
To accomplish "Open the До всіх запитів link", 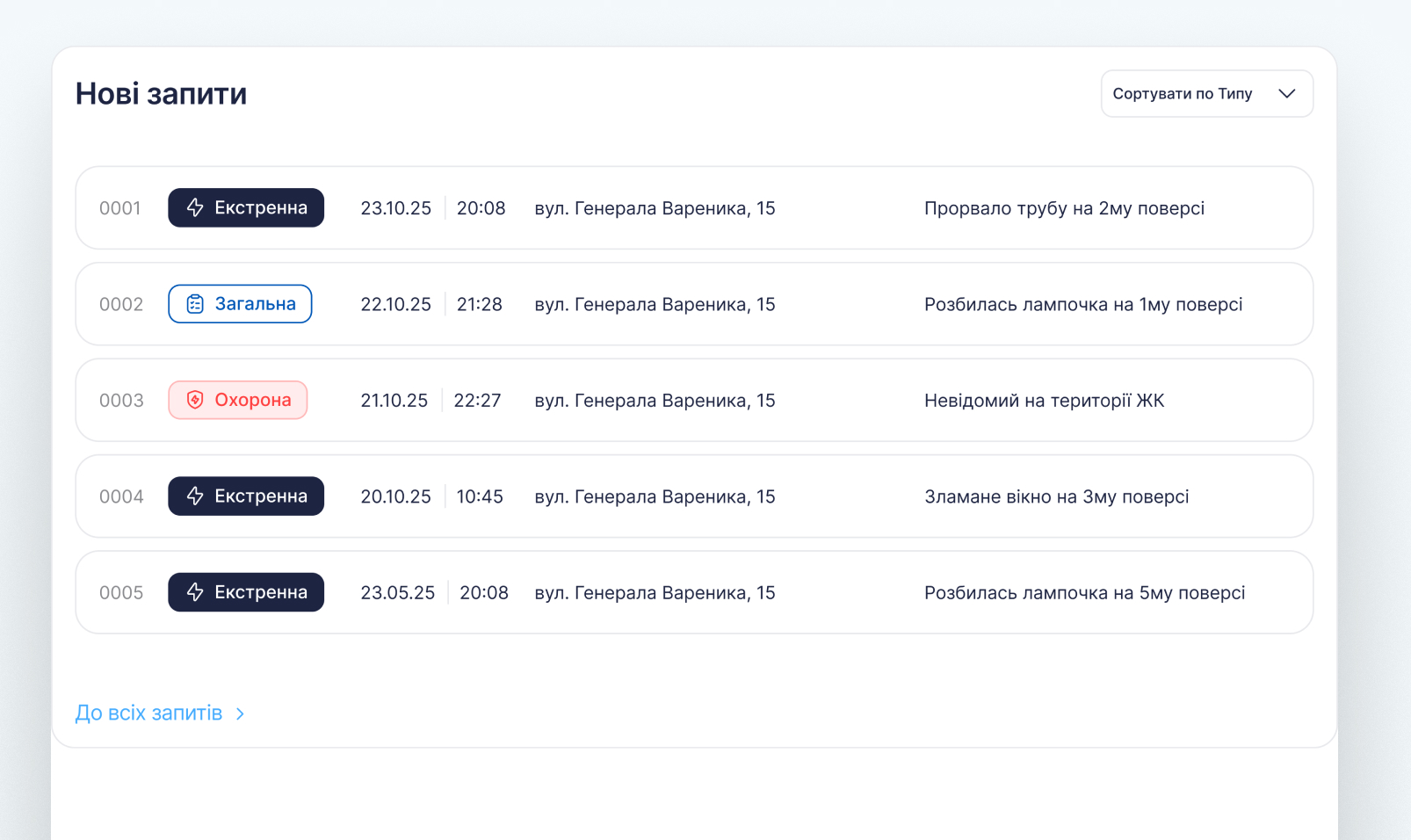I will point(148,713).
